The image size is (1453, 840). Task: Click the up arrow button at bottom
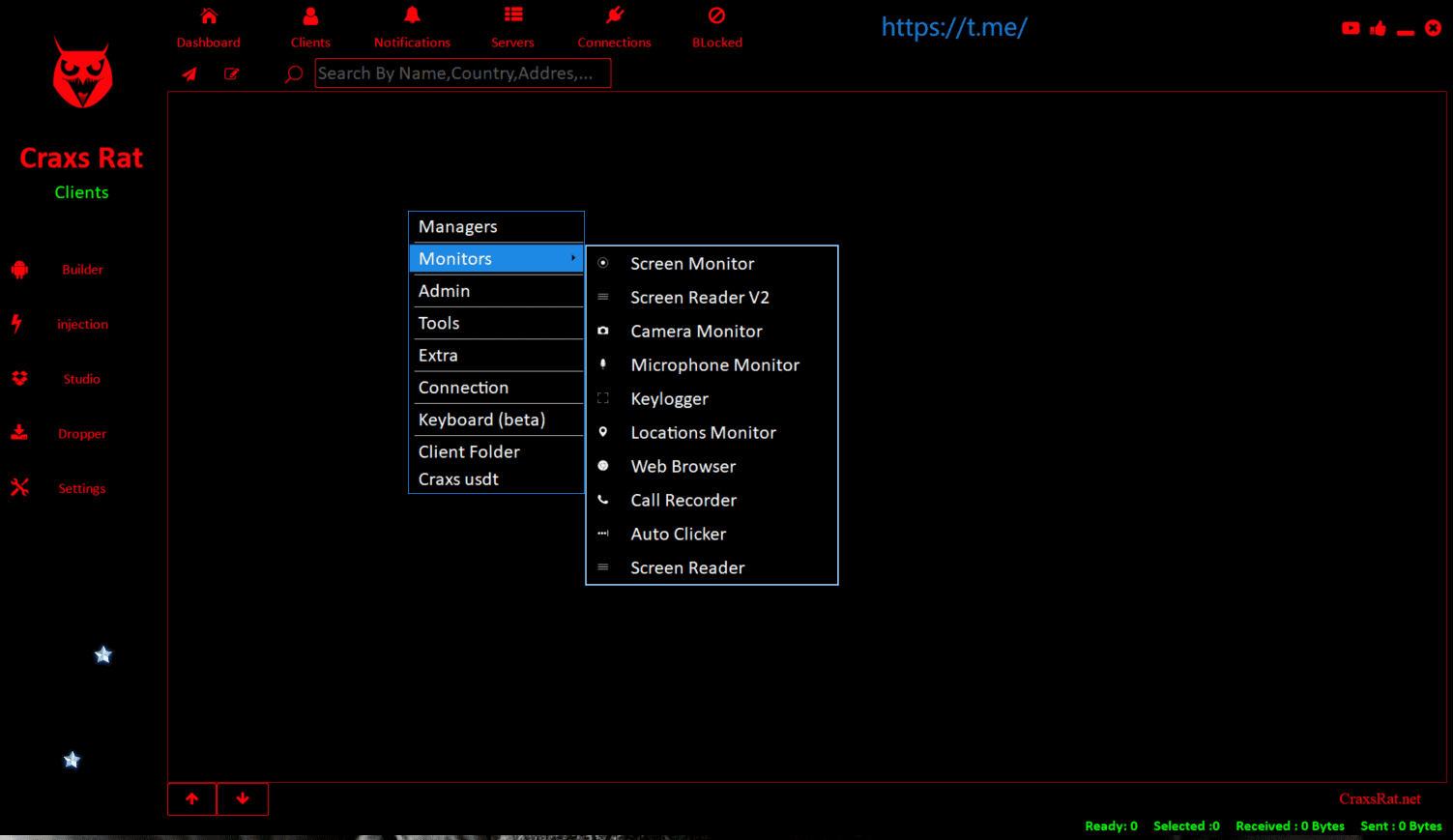[192, 798]
